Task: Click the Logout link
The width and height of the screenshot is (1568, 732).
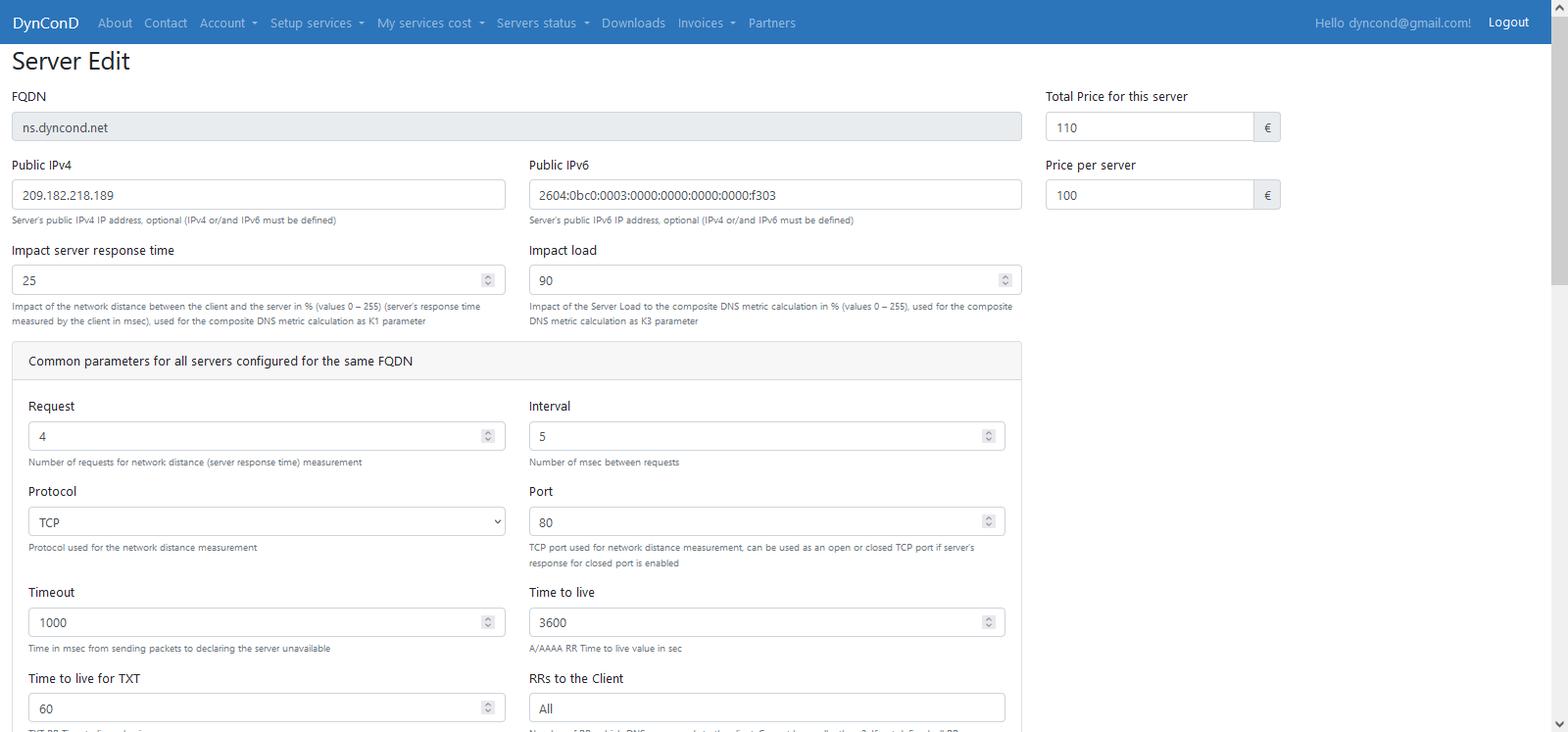Action: click(1508, 23)
